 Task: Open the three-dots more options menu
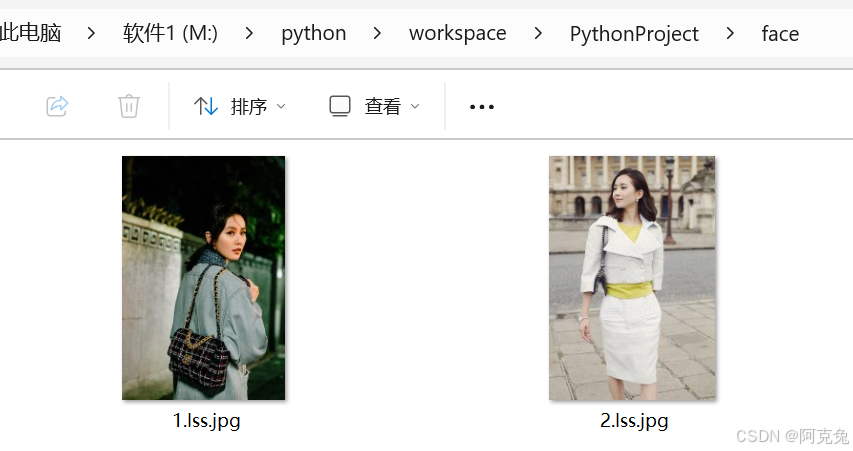click(x=482, y=107)
